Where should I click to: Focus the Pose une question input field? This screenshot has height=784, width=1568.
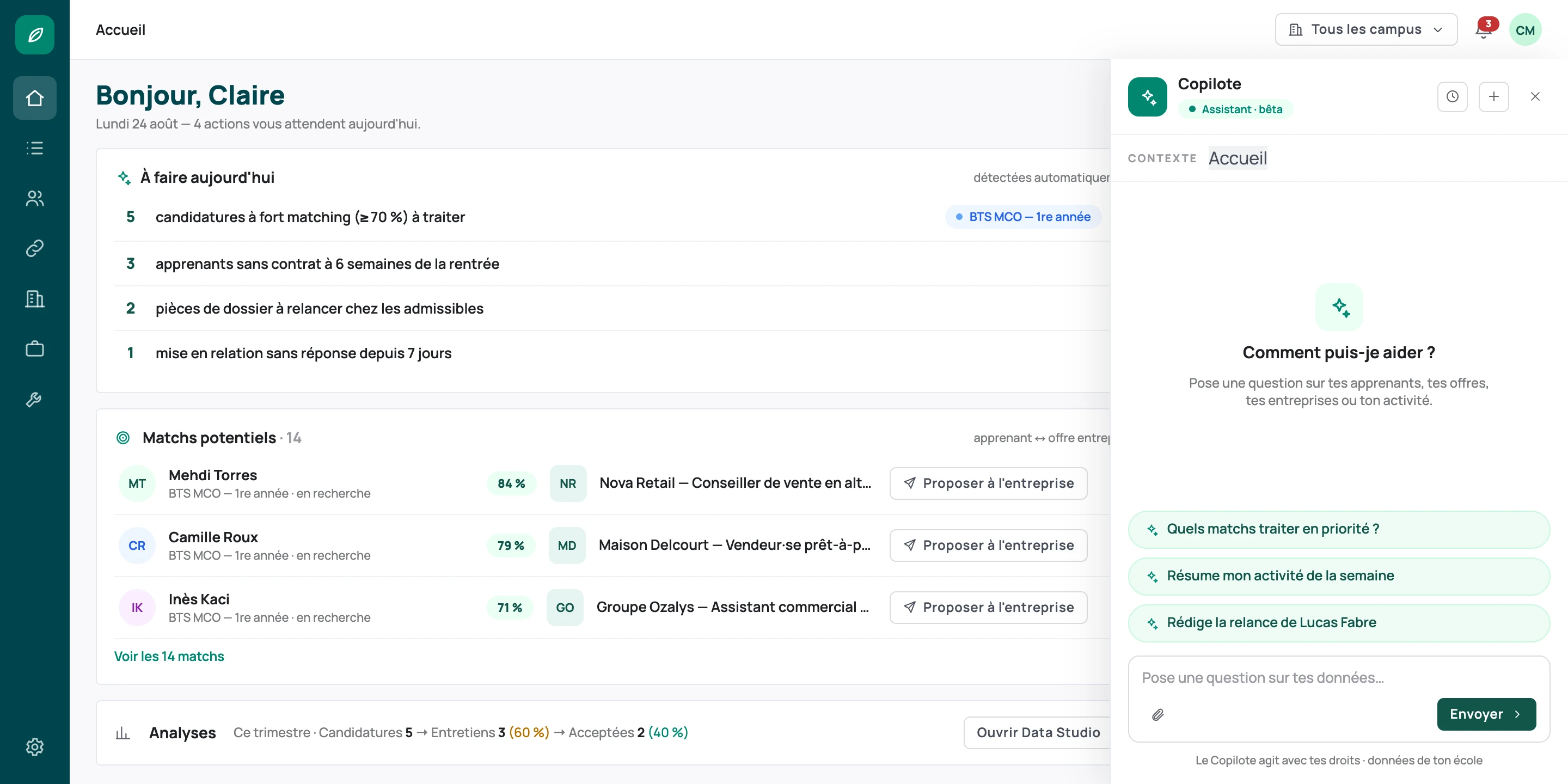(1339, 678)
